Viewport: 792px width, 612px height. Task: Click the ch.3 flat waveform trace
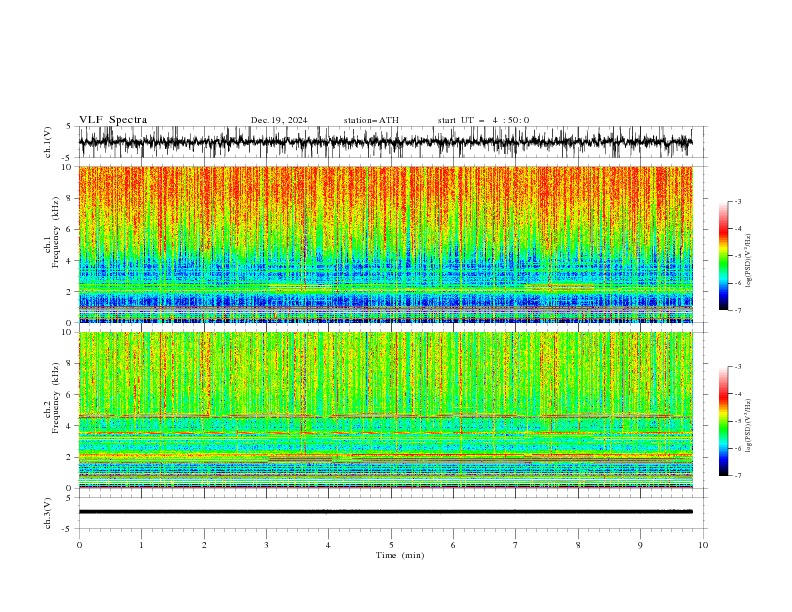tap(385, 512)
